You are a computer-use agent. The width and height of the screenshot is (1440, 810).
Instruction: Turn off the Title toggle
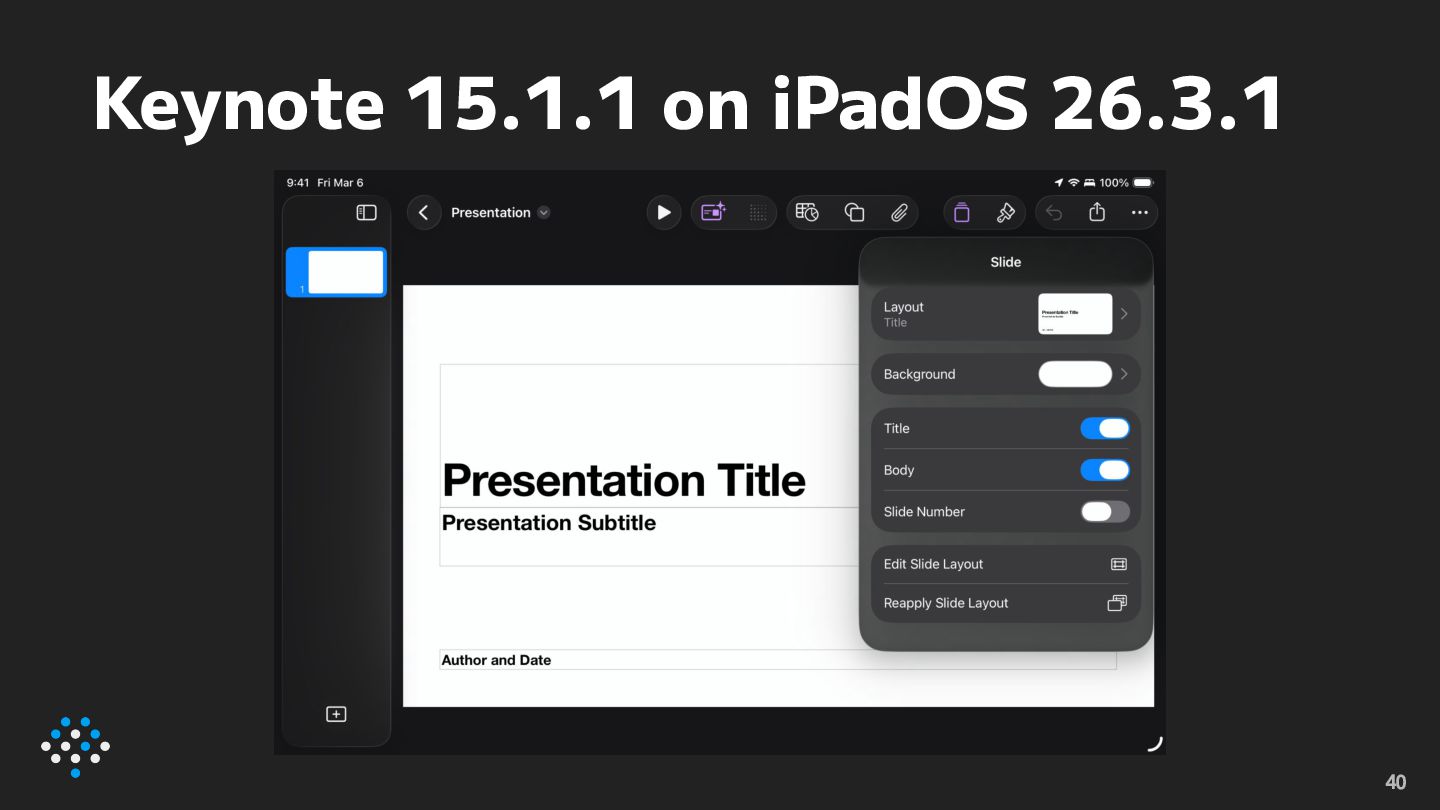[x=1105, y=429]
